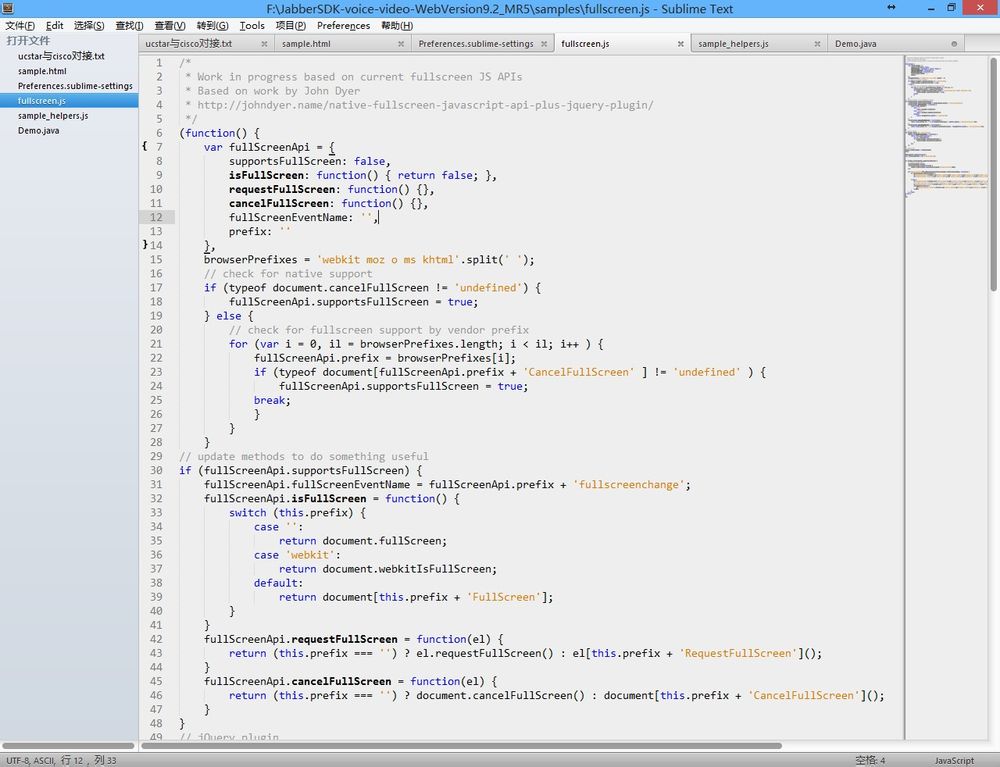
Task: Click 'switch (this.prefix)' on line 33
Action: coord(291,513)
